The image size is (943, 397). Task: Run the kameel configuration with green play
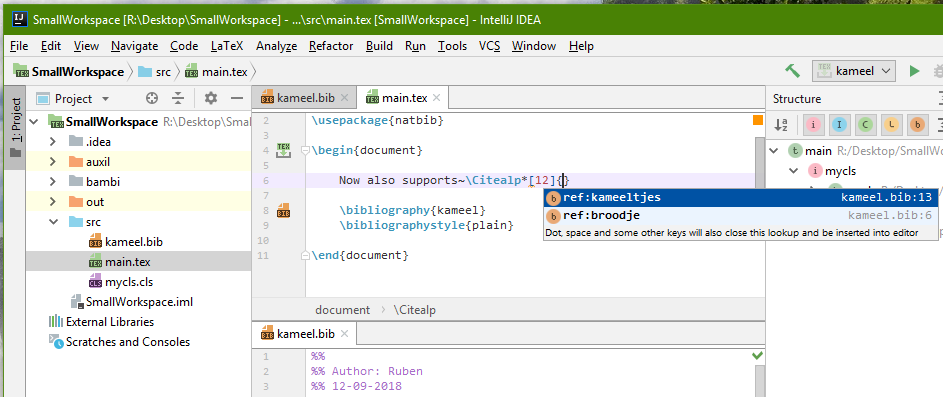(x=914, y=71)
